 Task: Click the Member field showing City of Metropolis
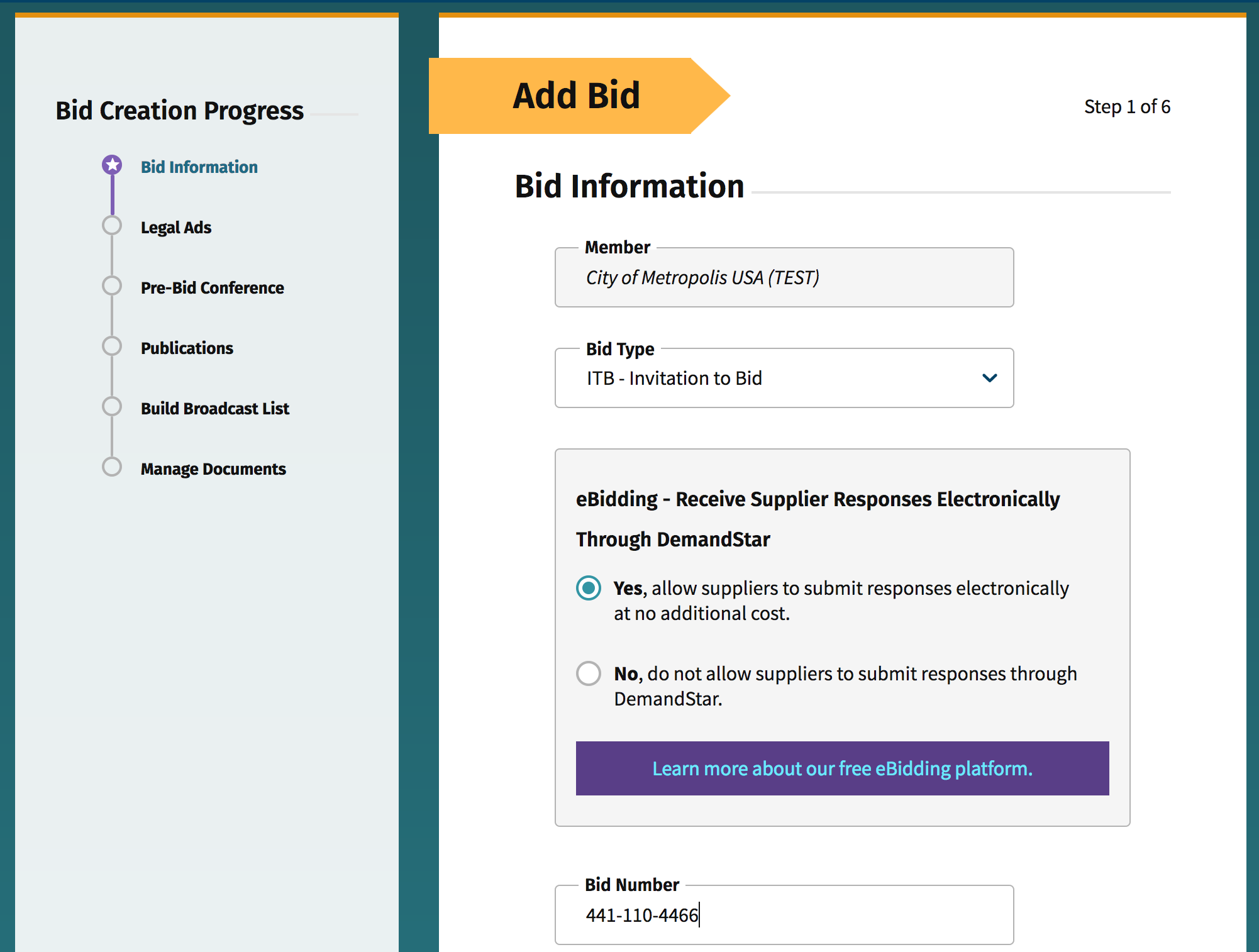[784, 277]
